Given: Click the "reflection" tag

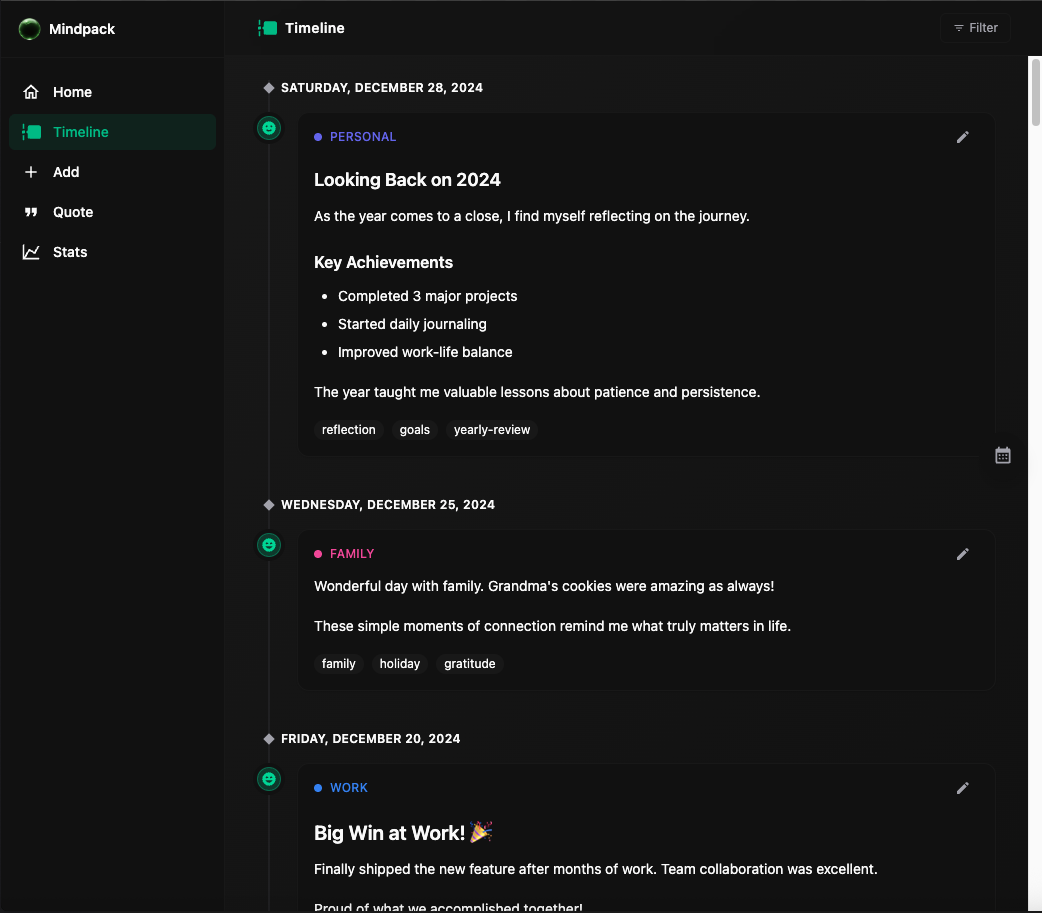Looking at the screenshot, I should tap(348, 429).
